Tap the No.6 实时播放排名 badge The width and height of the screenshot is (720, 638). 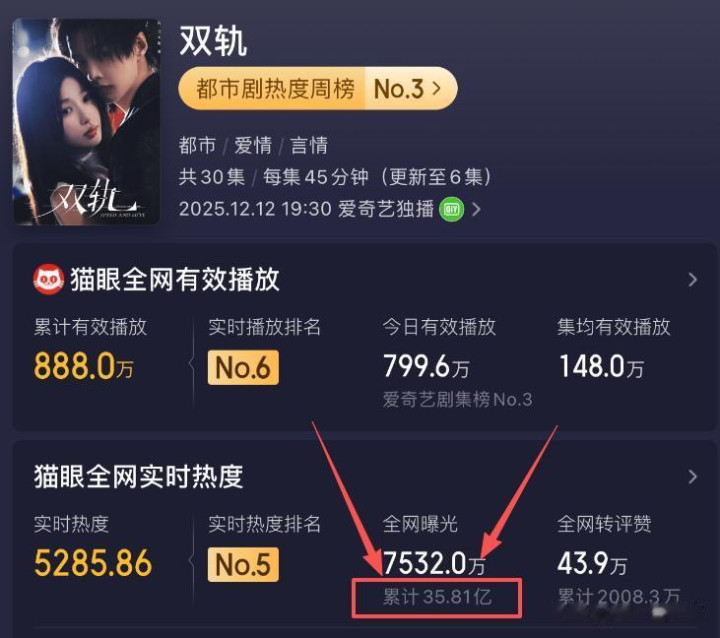coord(243,367)
